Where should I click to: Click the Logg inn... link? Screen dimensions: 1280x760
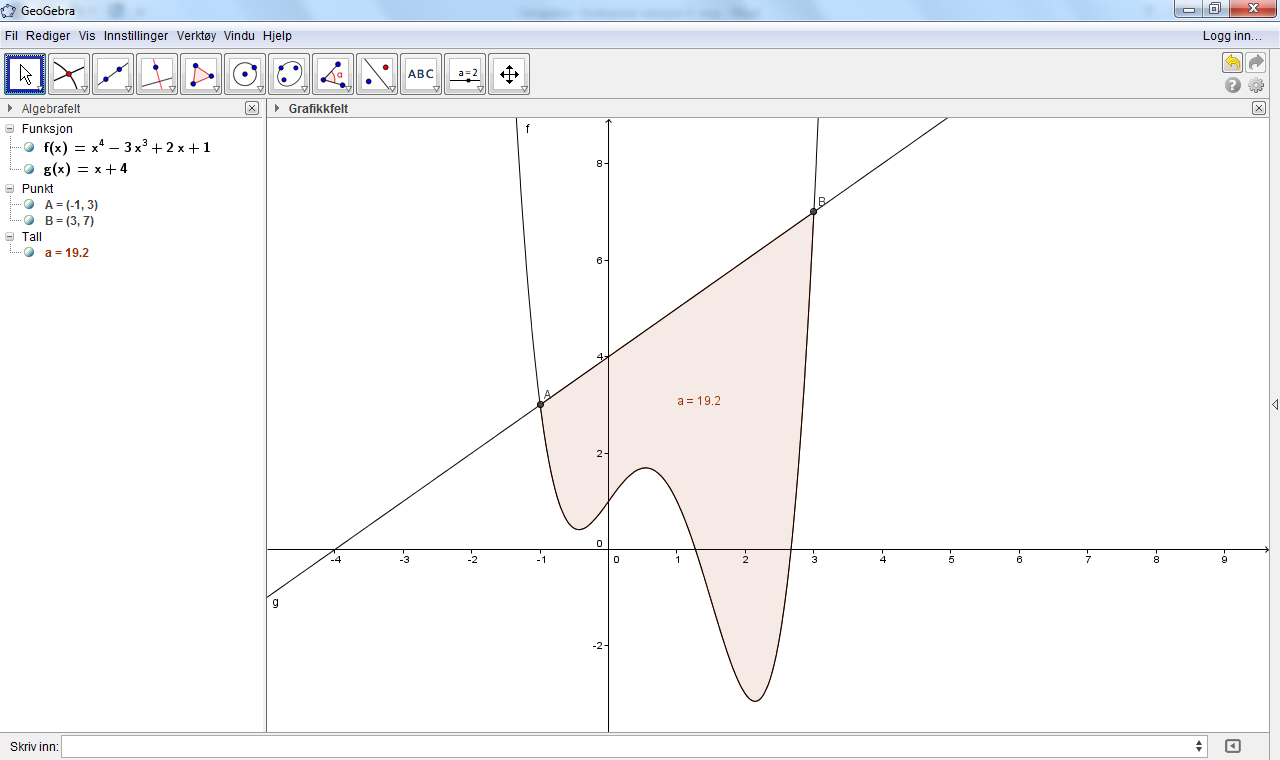[x=1232, y=35]
